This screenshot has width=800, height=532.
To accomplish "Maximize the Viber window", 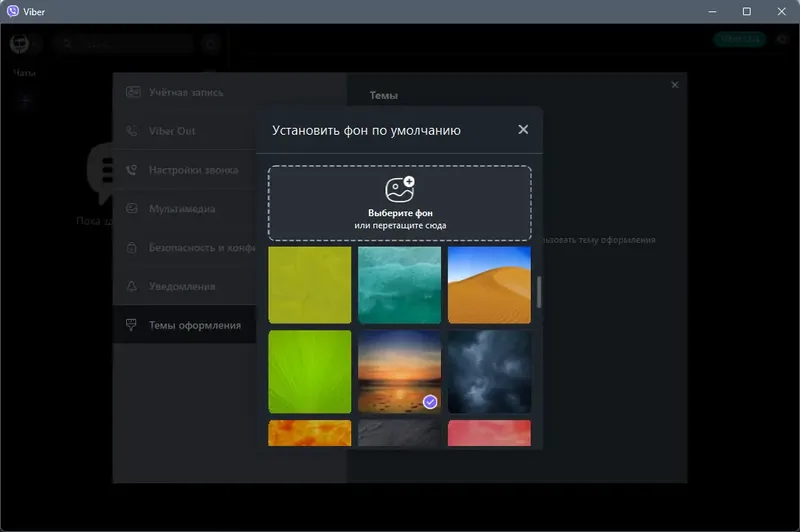I will coord(746,11).
